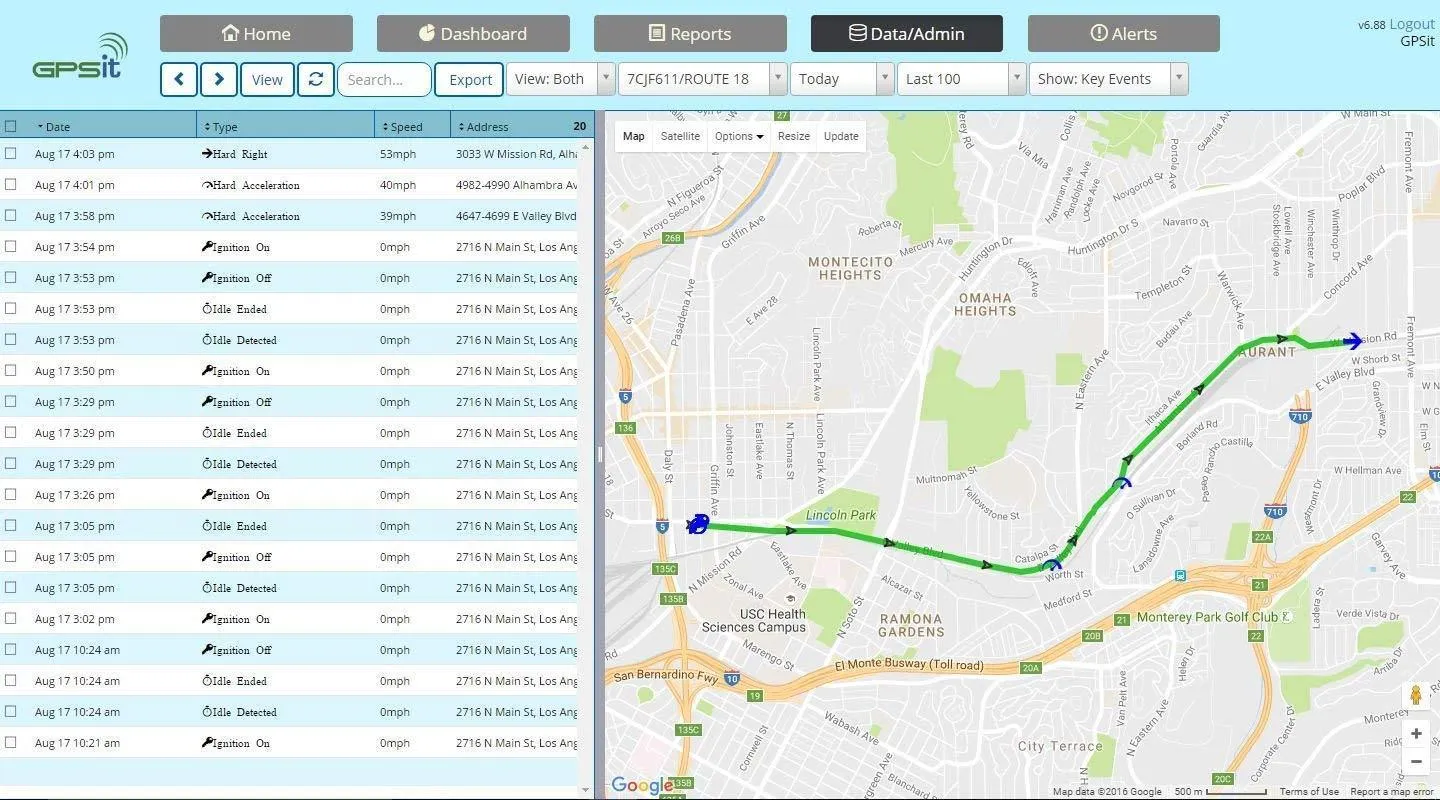Click the table's vertical scrollbar up arrow
This screenshot has height=800, width=1440.
(x=586, y=147)
